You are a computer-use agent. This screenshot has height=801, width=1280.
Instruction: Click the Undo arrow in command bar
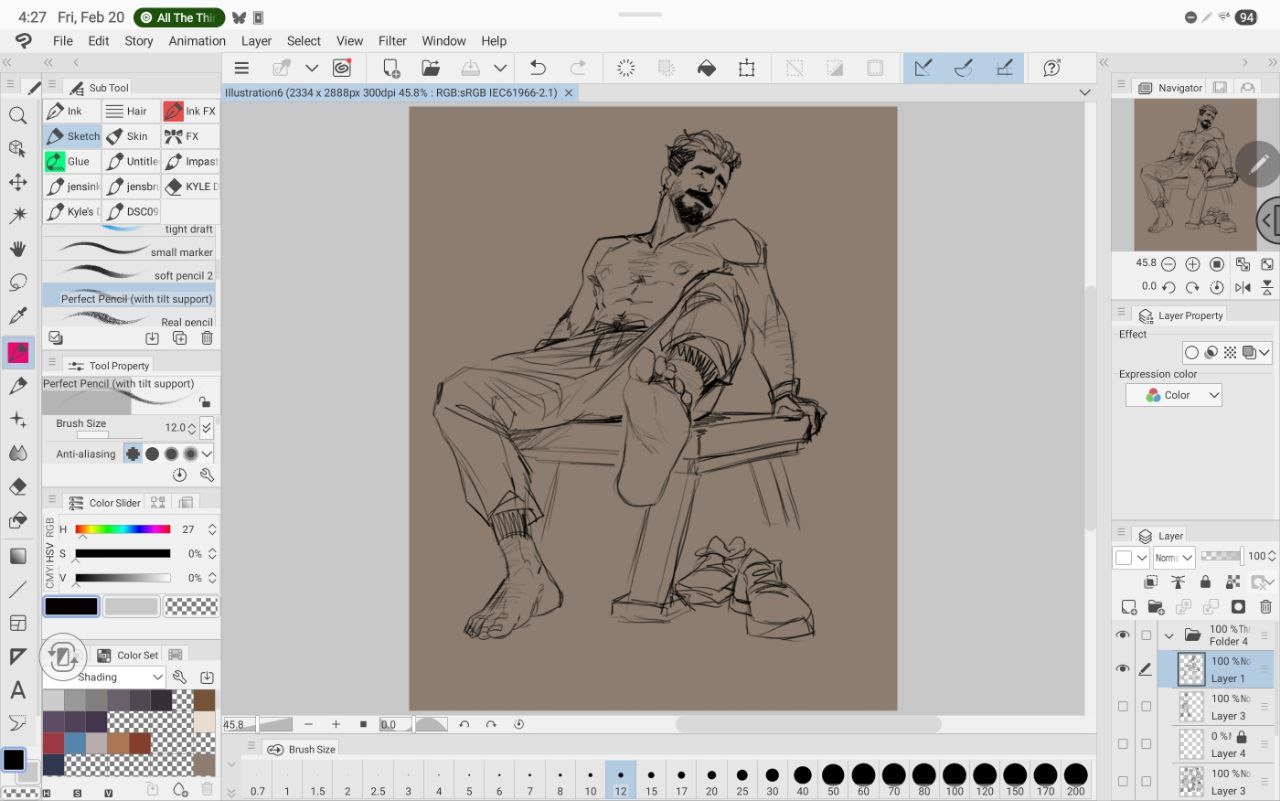click(538, 68)
